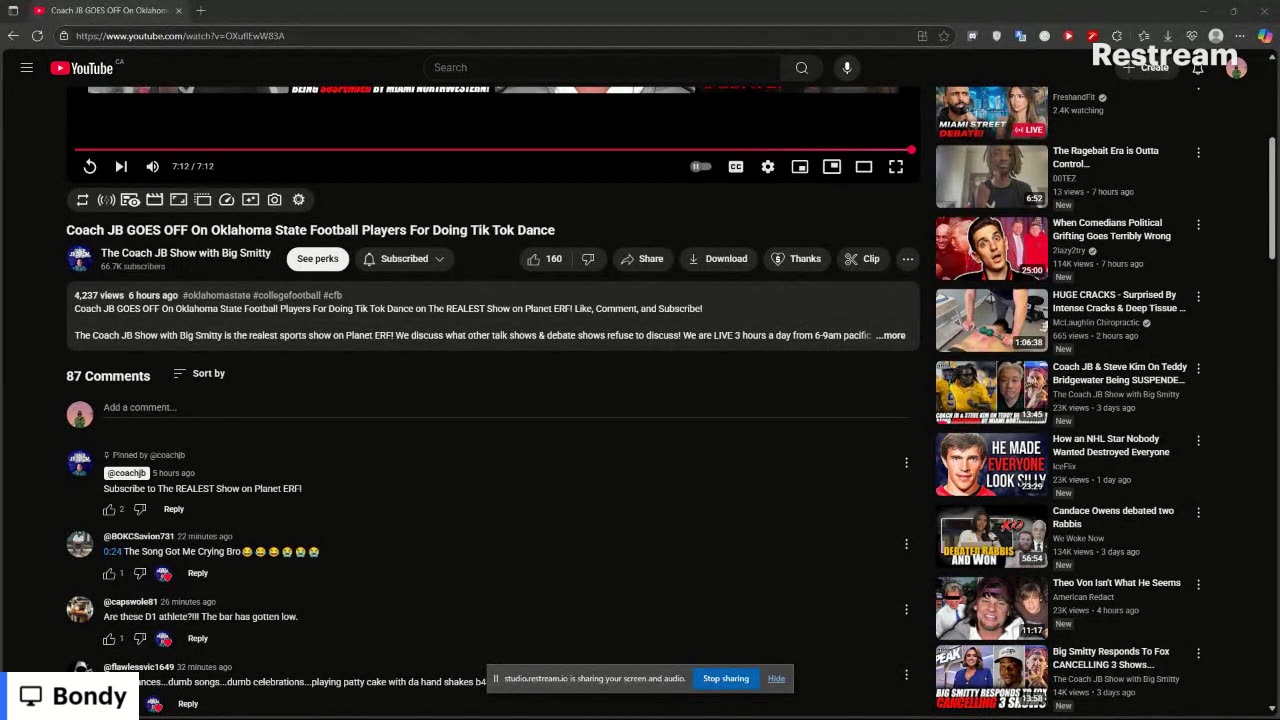Mute the video volume speaker icon
Screen dimensions: 1280x720
152,167
